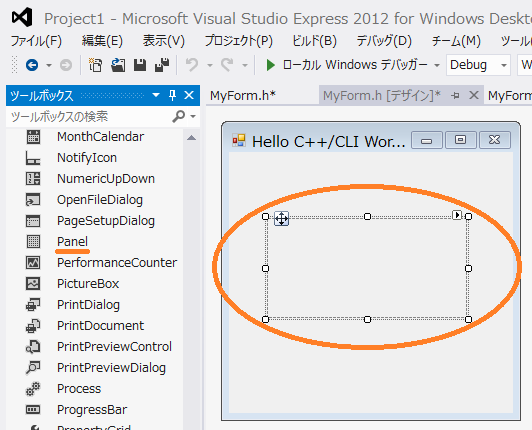The image size is (532, 430).
Task: Click the designer form's title bar text
Action: coord(328,142)
